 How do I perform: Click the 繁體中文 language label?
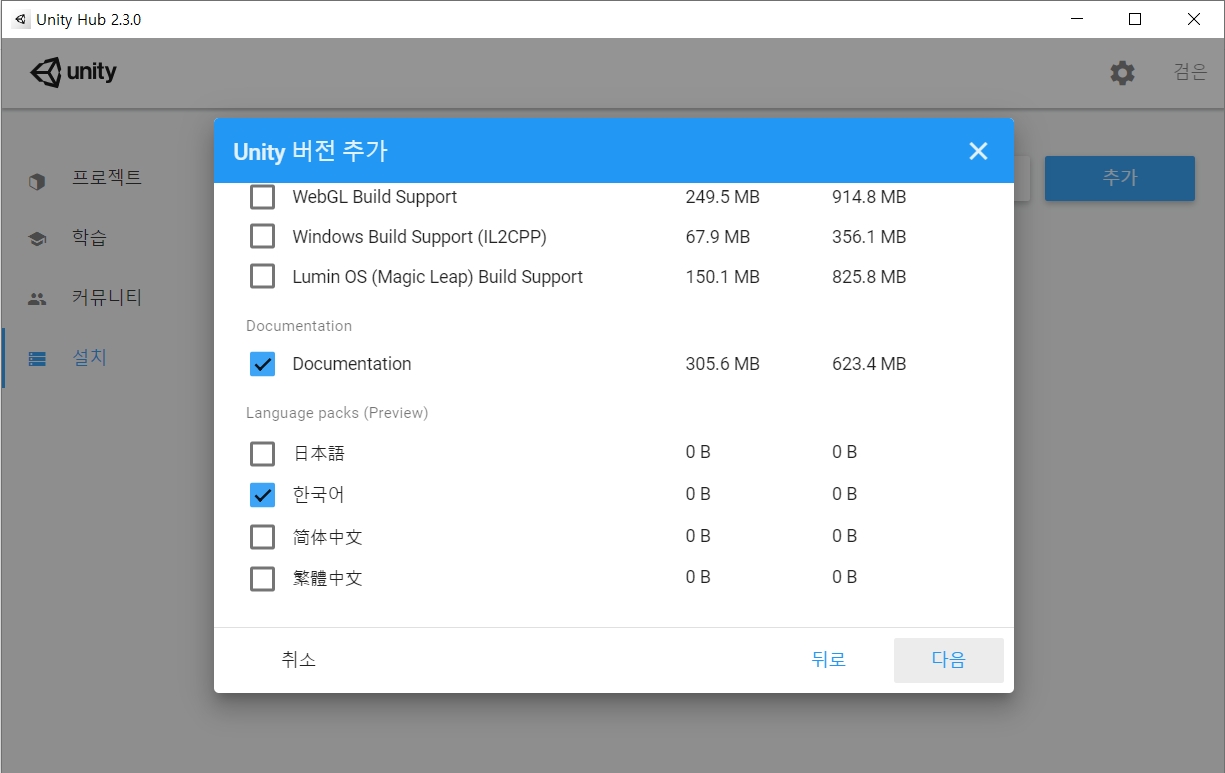tap(327, 579)
